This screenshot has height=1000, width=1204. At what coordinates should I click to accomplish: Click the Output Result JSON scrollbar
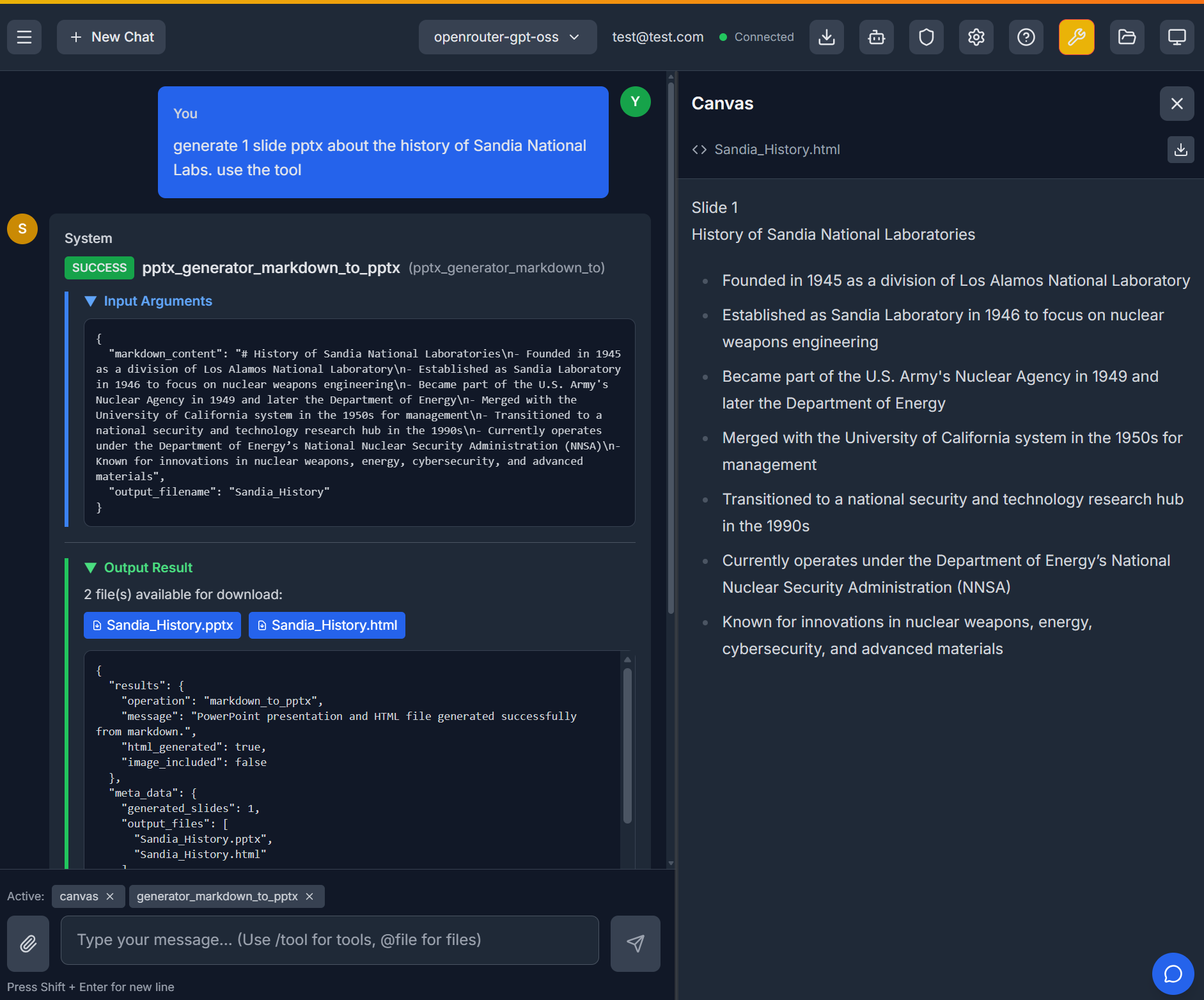[627, 745]
